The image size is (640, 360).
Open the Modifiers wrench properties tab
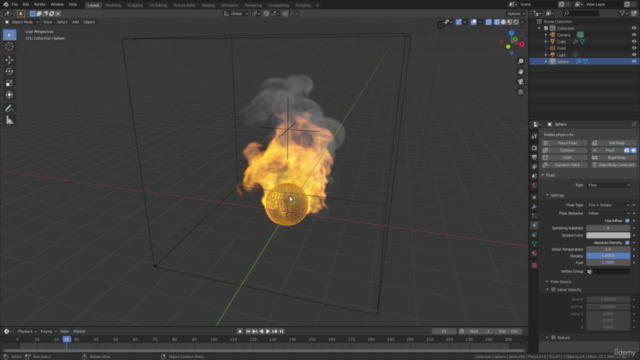534,207
